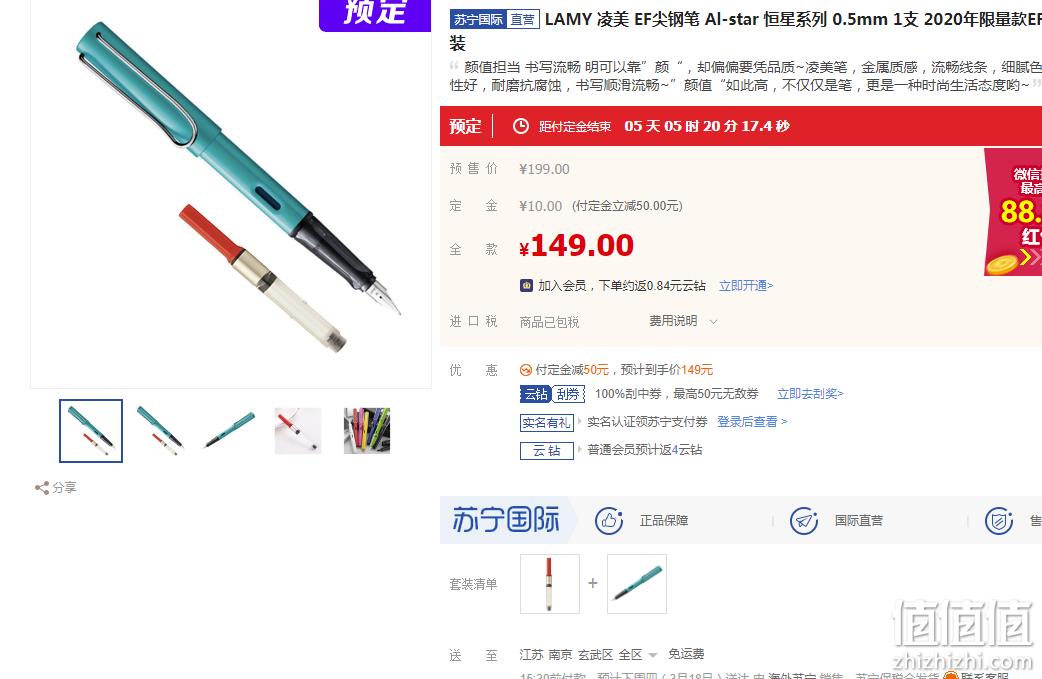Click the teal pen item in 套装清单

pyautogui.click(x=637, y=584)
